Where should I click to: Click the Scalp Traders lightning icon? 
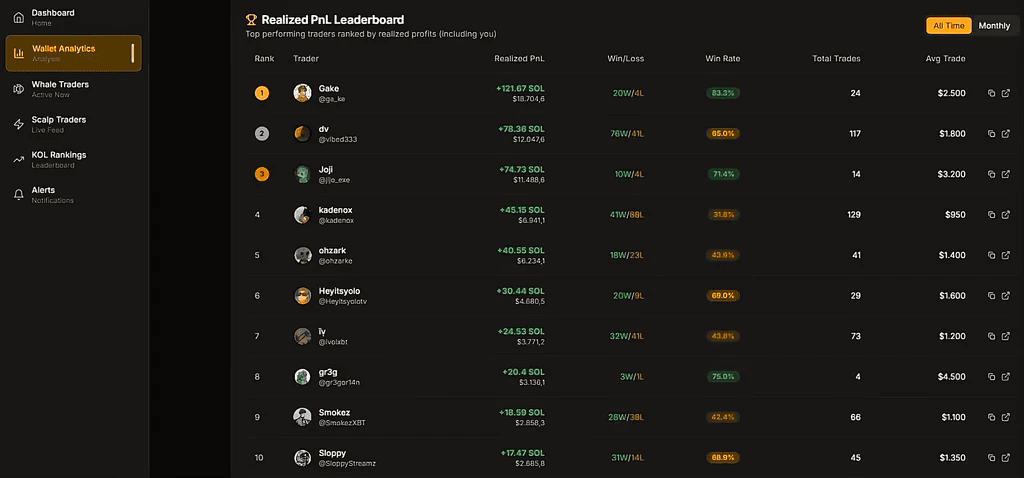click(18, 124)
